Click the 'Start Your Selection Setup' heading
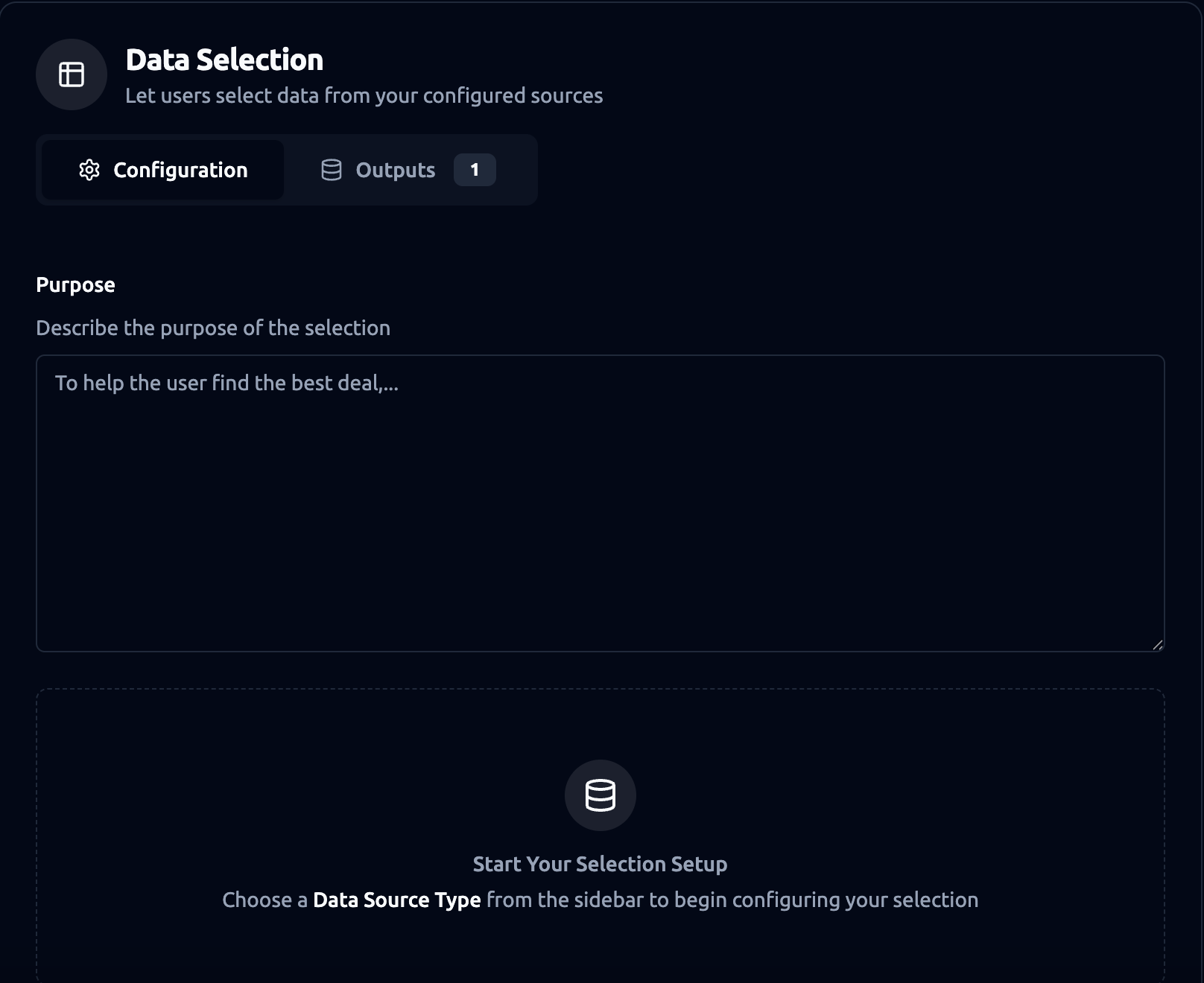This screenshot has height=983, width=1204. point(600,864)
